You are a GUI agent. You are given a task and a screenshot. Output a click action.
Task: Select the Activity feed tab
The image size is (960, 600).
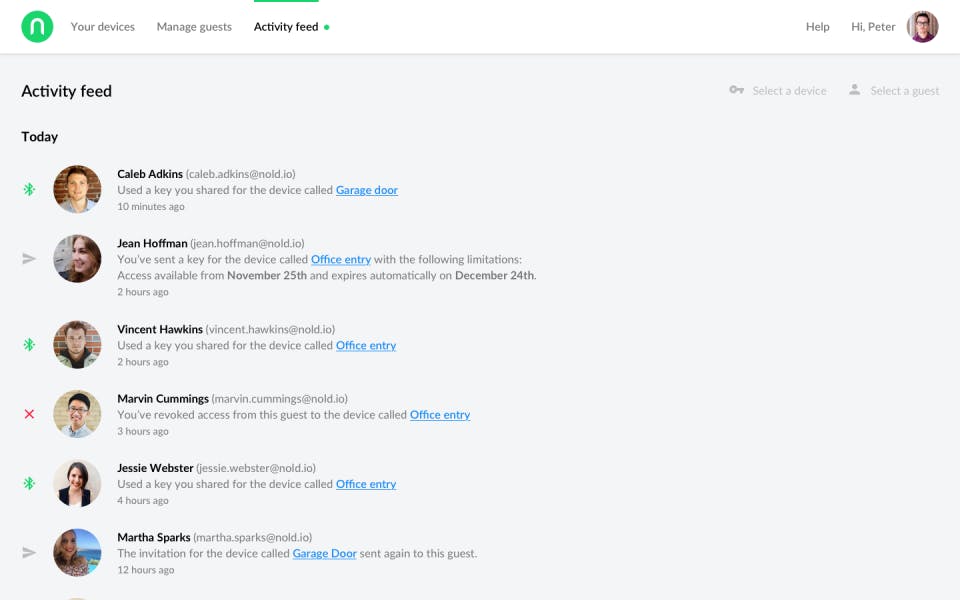click(286, 27)
